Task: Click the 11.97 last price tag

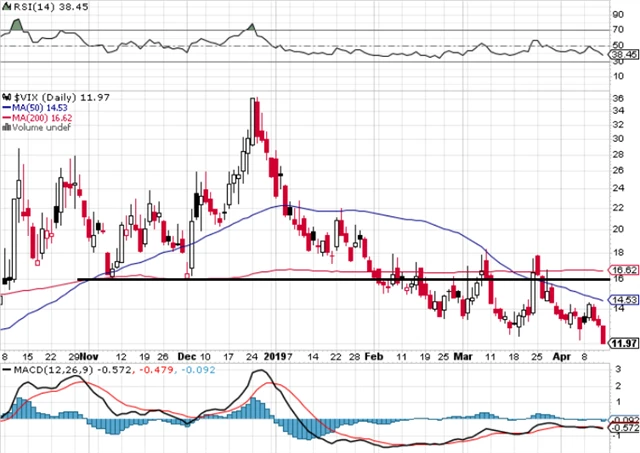Action: [623, 344]
